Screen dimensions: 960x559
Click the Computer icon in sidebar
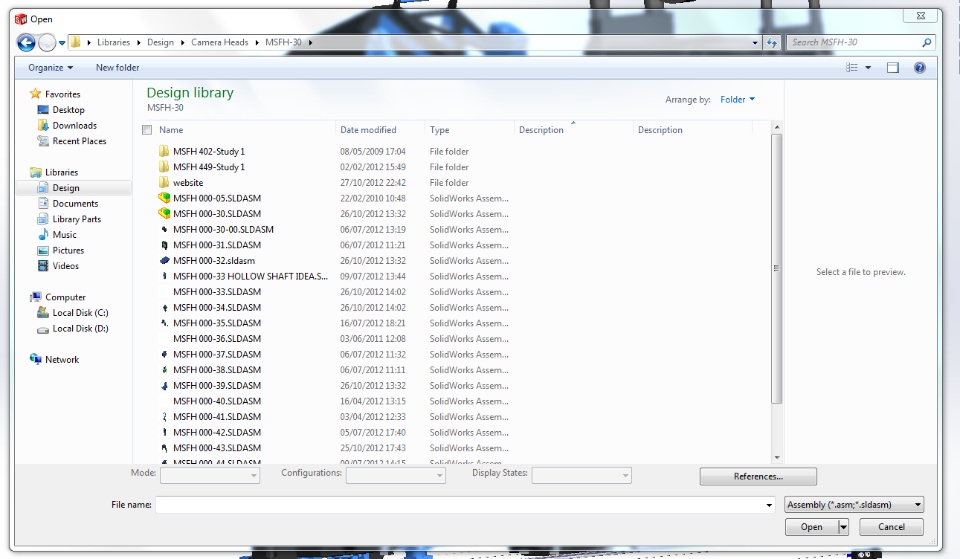[36, 297]
